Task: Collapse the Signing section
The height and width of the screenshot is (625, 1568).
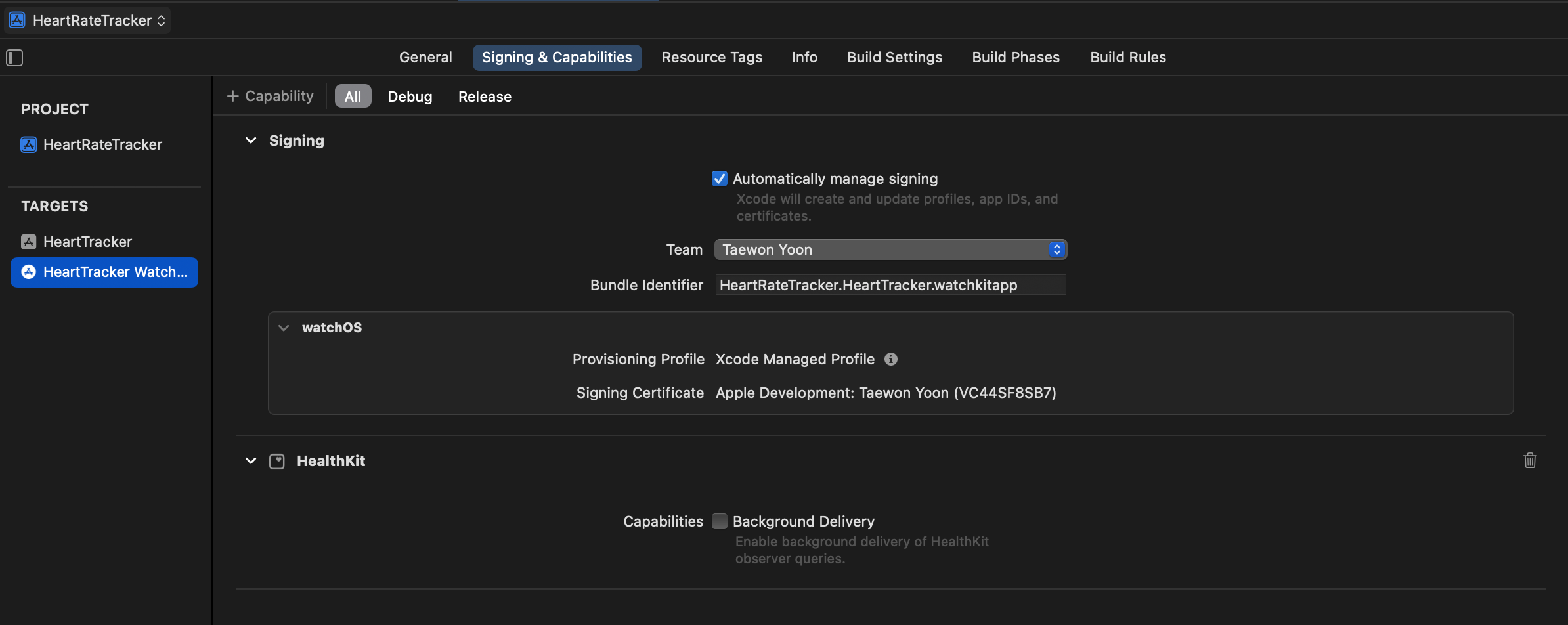Action: (251, 140)
